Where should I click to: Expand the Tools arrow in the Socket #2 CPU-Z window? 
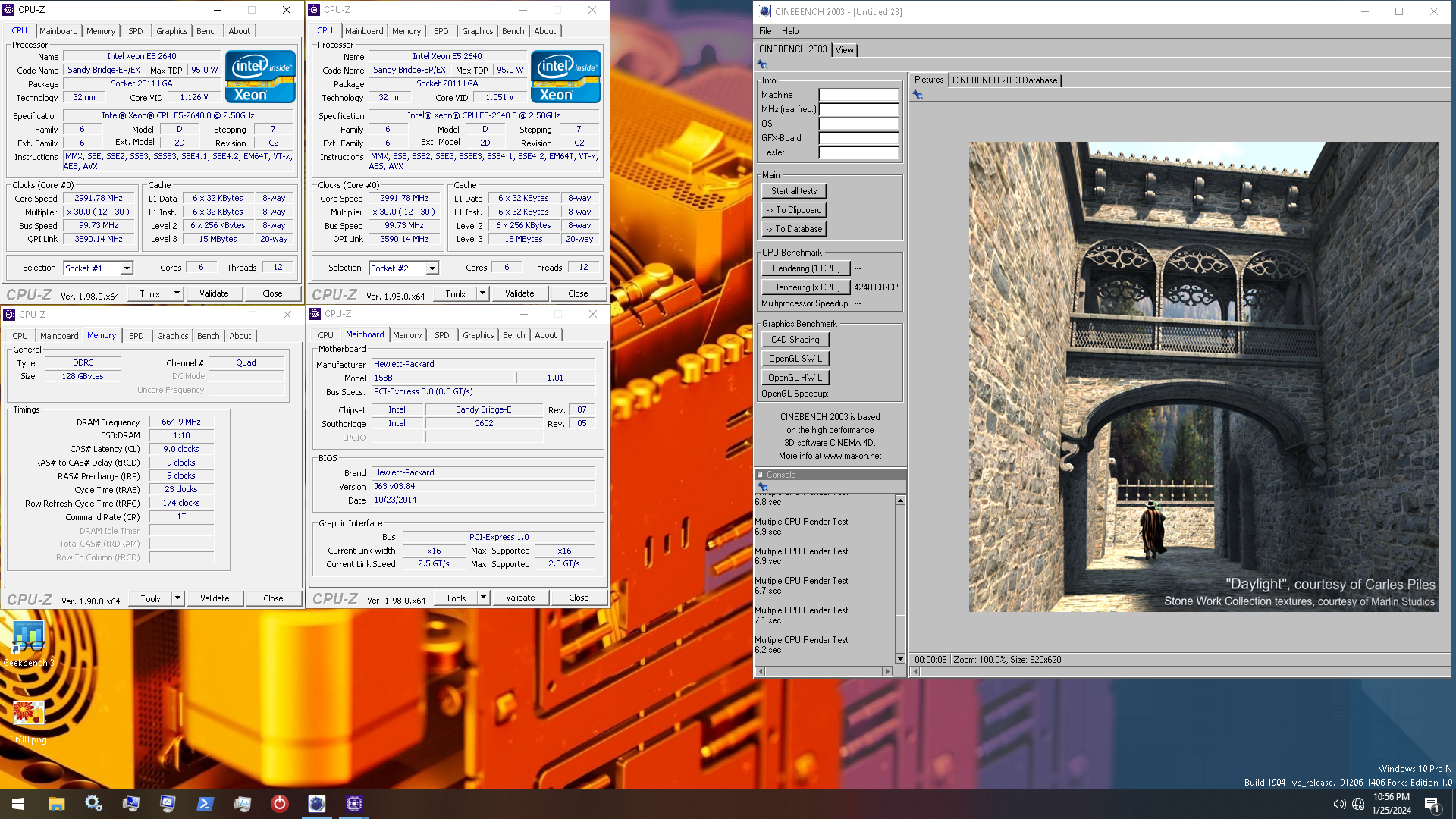[482, 293]
